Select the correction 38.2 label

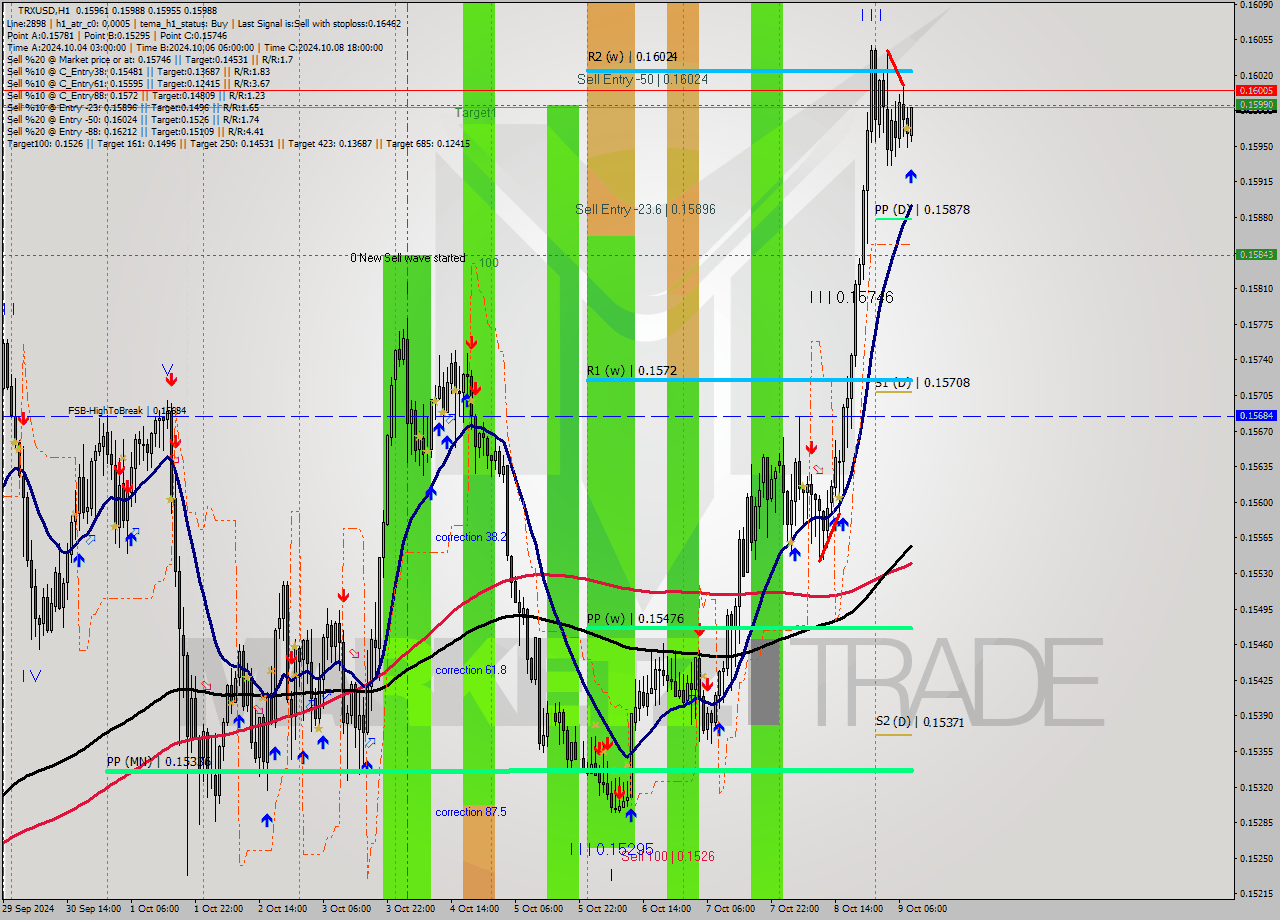click(x=471, y=537)
